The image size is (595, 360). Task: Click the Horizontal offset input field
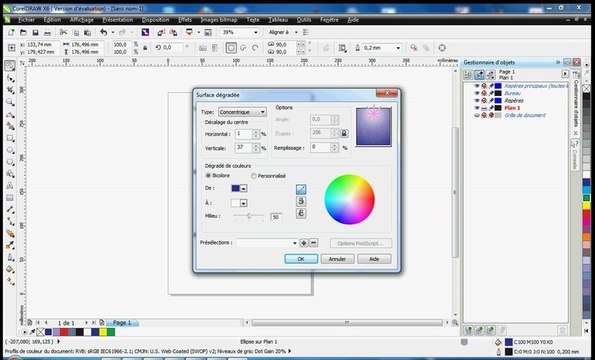pyautogui.click(x=244, y=134)
